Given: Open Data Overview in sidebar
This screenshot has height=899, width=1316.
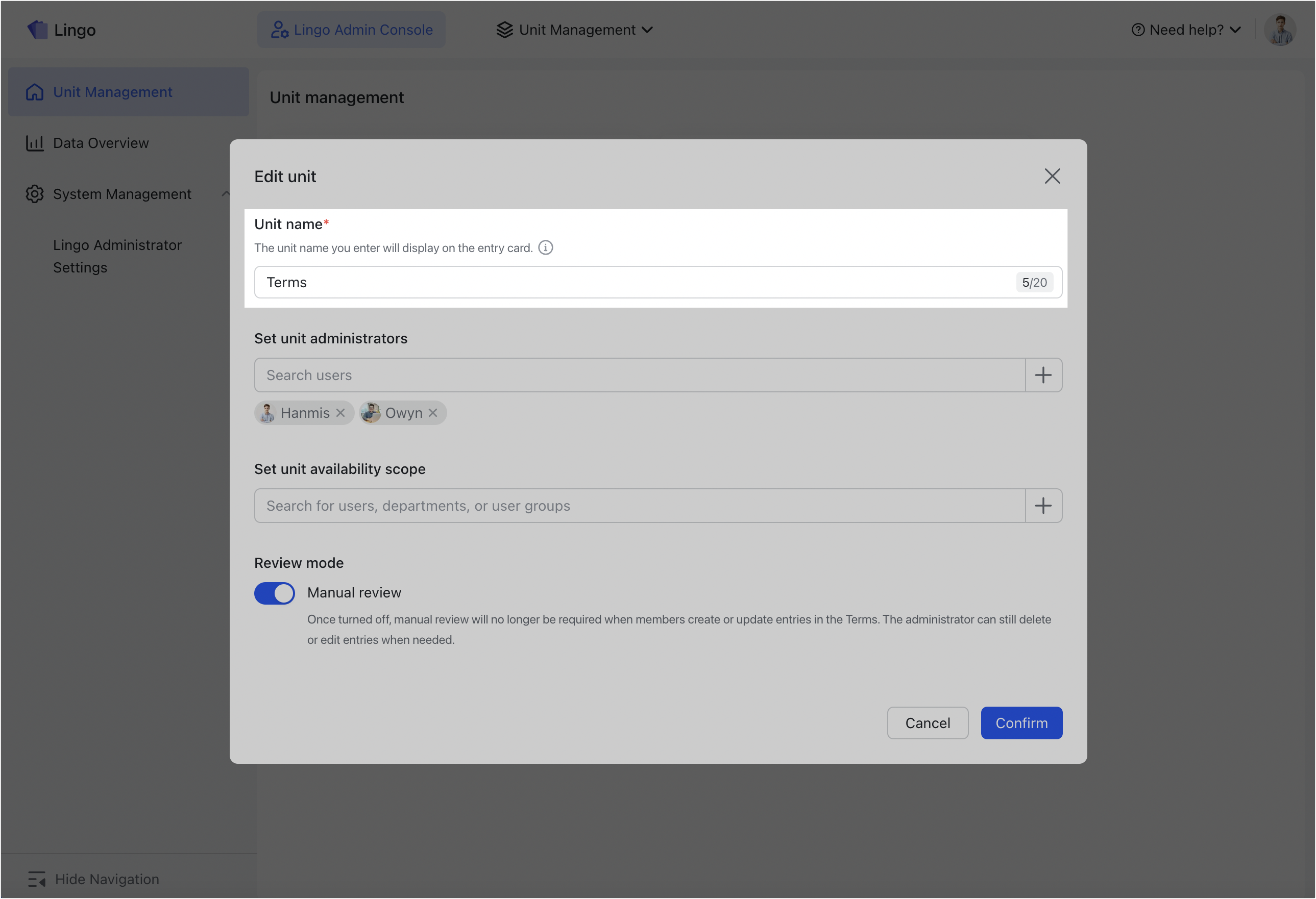Looking at the screenshot, I should point(129,143).
